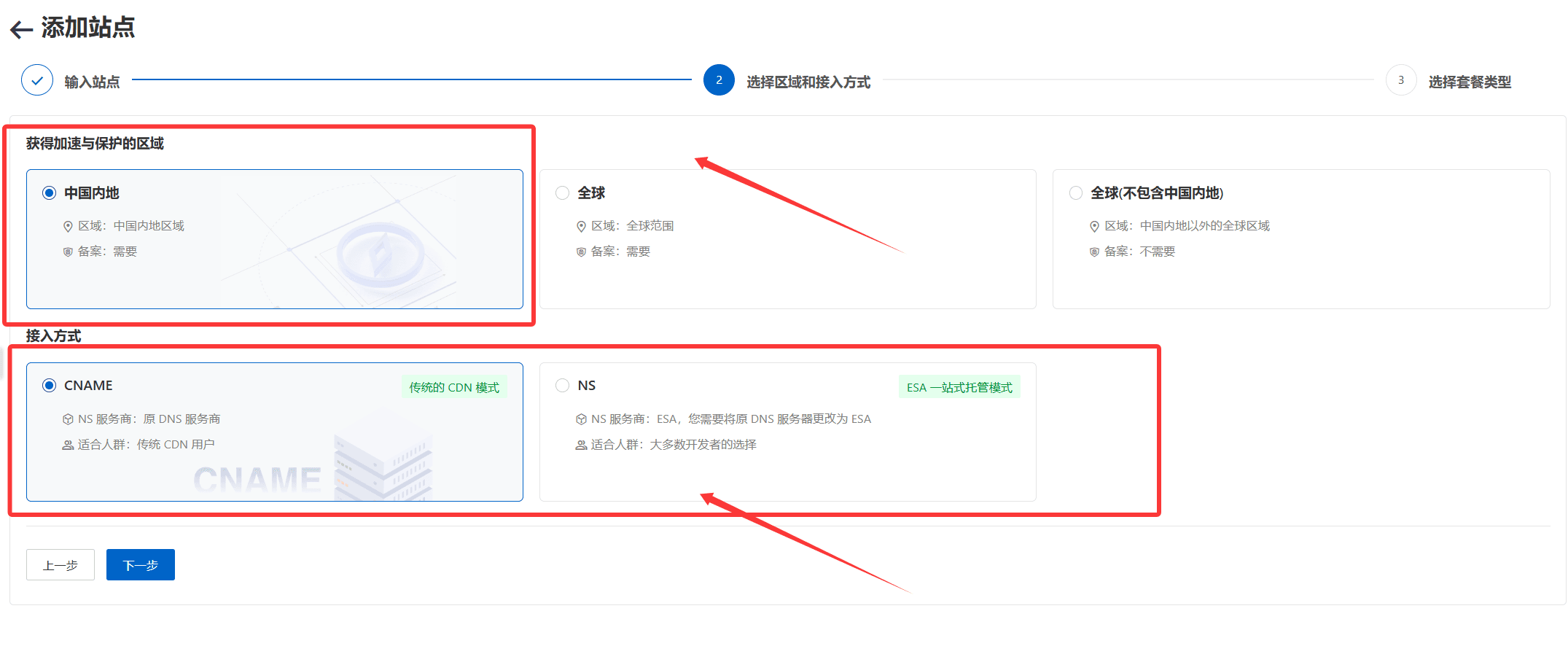Click the ESA 一站式托管模式 tag

pos(959,387)
